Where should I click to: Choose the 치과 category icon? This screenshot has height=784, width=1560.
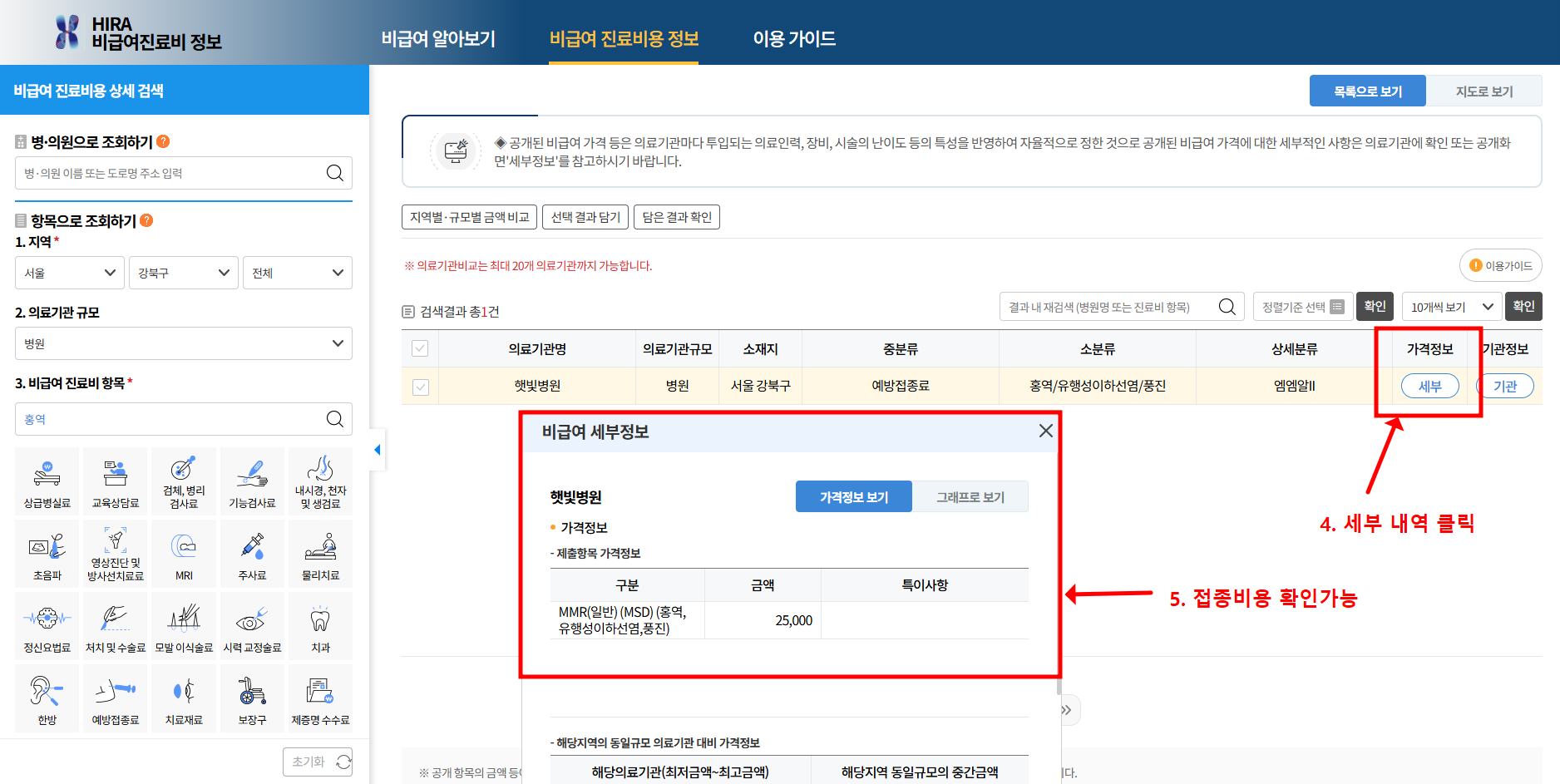pos(320,625)
